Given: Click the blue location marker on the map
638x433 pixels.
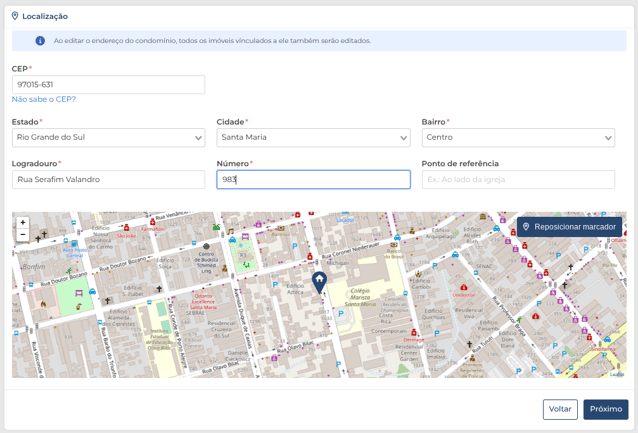Looking at the screenshot, I should (x=319, y=282).
